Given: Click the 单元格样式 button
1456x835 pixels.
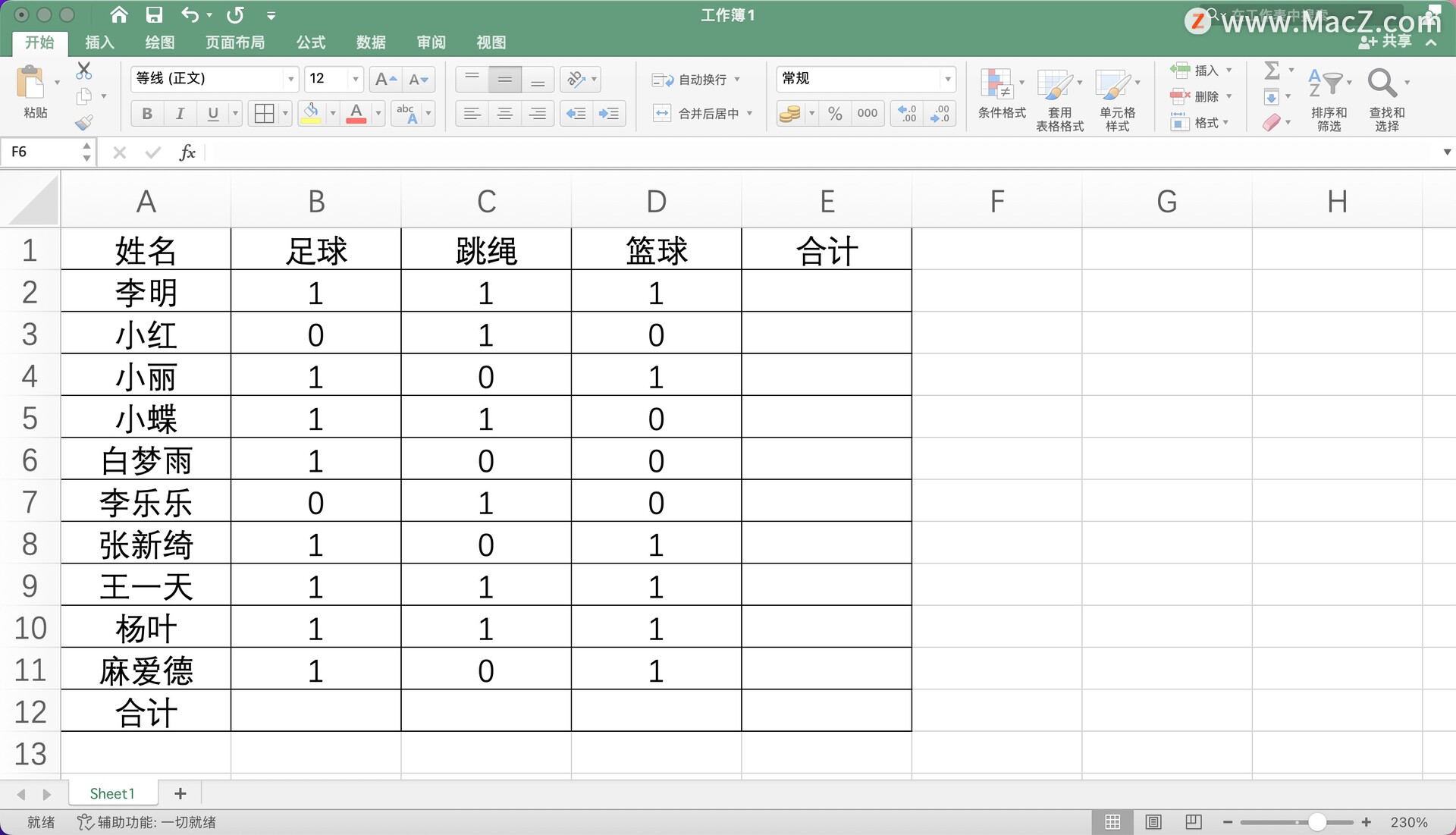Looking at the screenshot, I should click(1118, 99).
